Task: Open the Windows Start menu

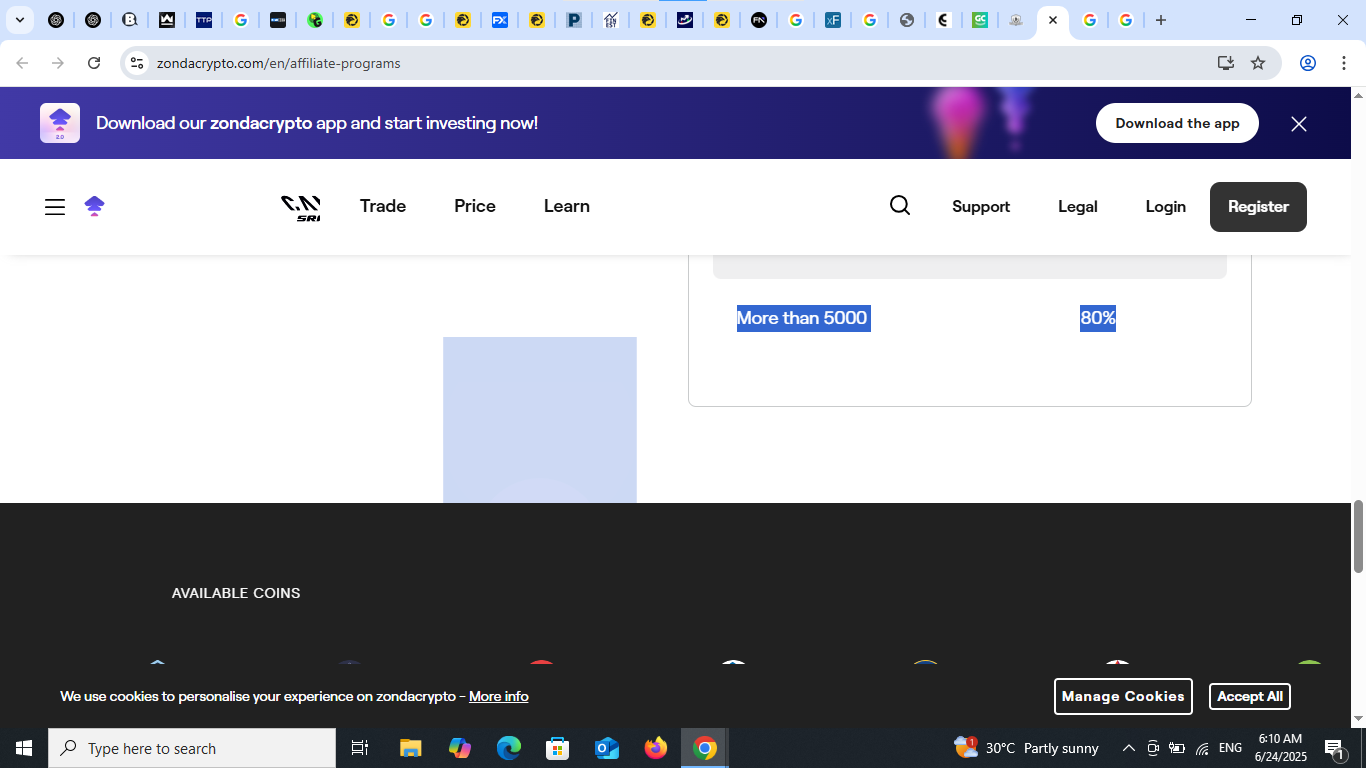Action: [x=24, y=748]
